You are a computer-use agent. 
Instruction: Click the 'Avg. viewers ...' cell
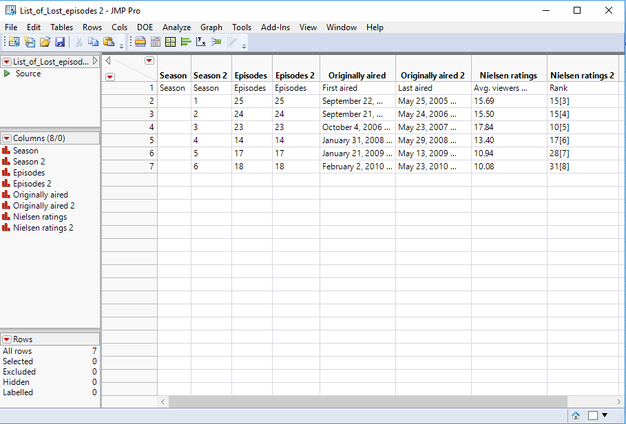(x=509, y=88)
